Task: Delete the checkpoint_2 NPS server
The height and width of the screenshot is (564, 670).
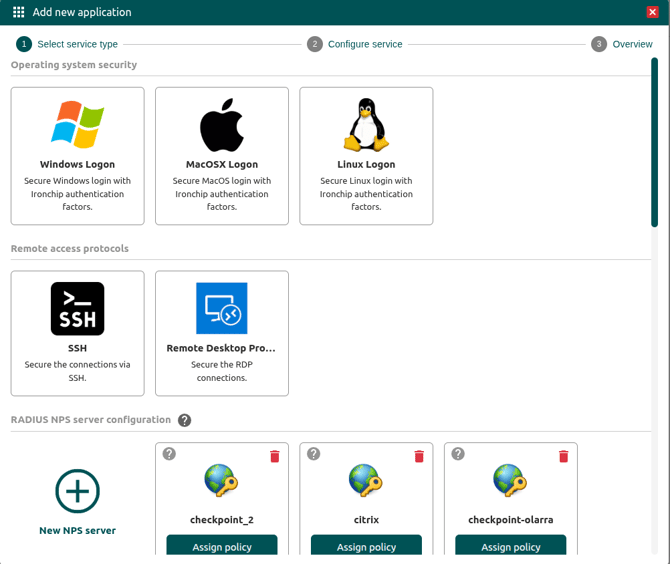Action: (x=275, y=456)
